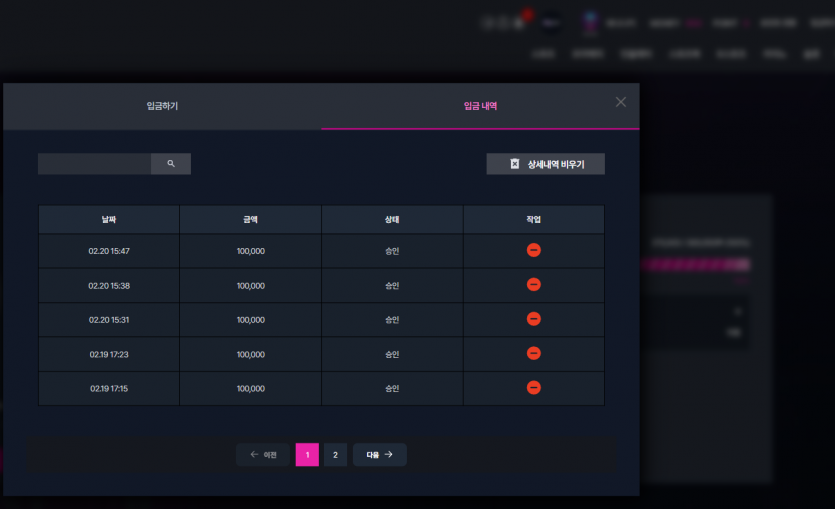Go to next page with 다음
Screen dimensions: 835x509
pyautogui.click(x=380, y=455)
